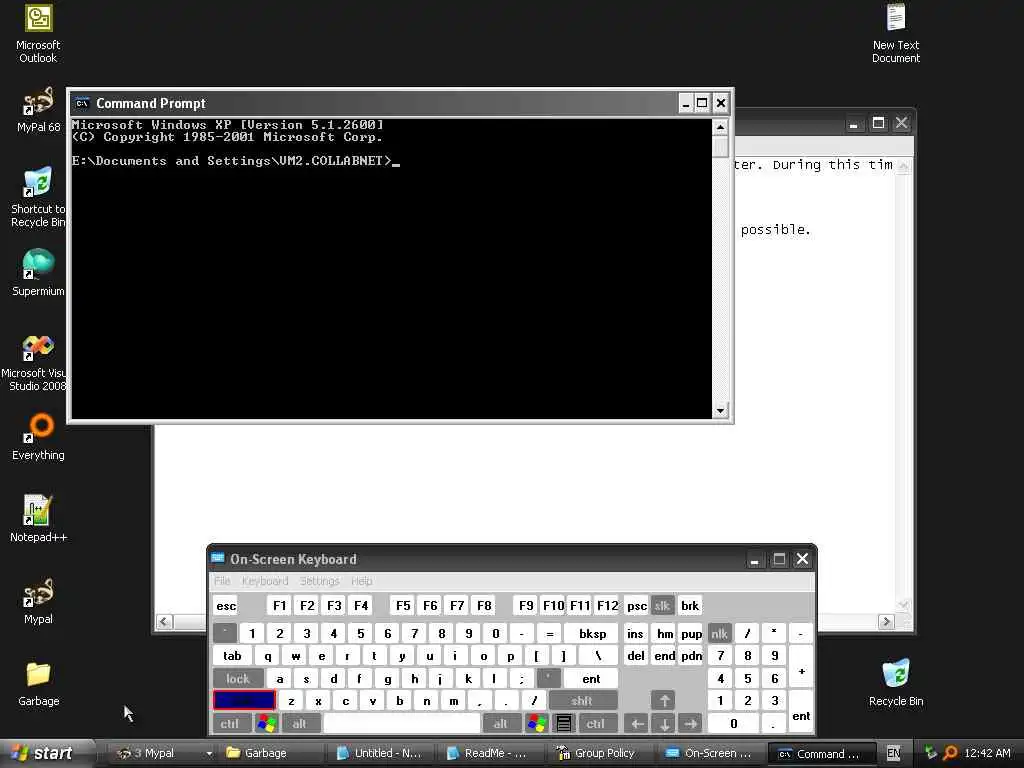Screen dimensions: 1024x768
Task: Click the search tray icon in taskbar
Action: 950,753
